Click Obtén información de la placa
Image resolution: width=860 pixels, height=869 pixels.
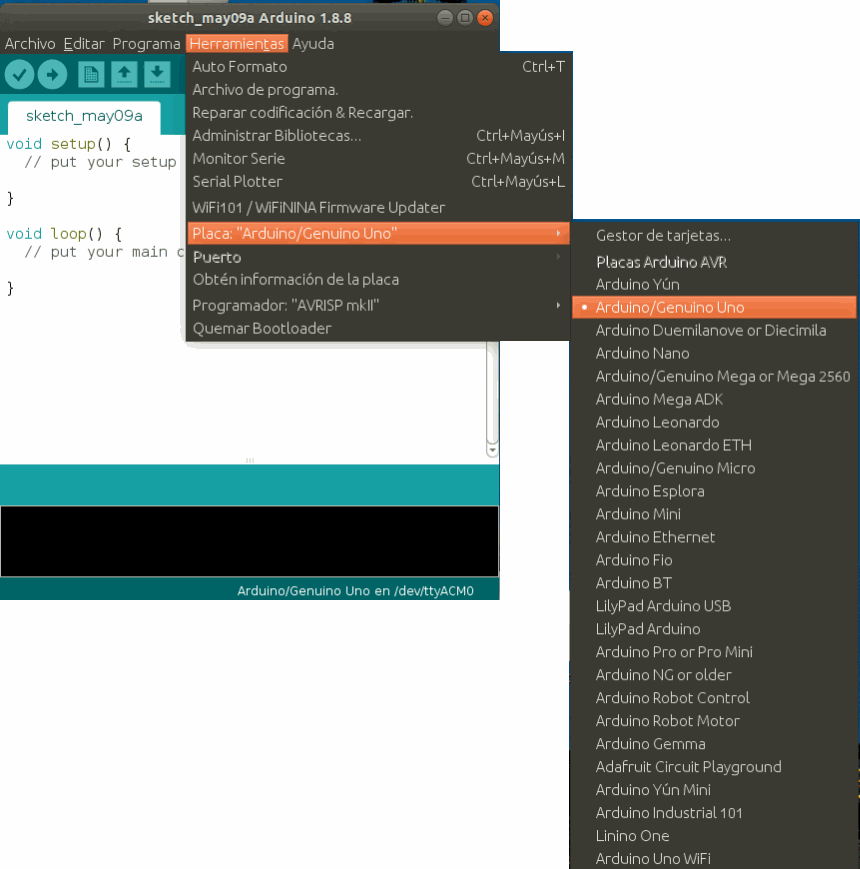(x=378, y=279)
